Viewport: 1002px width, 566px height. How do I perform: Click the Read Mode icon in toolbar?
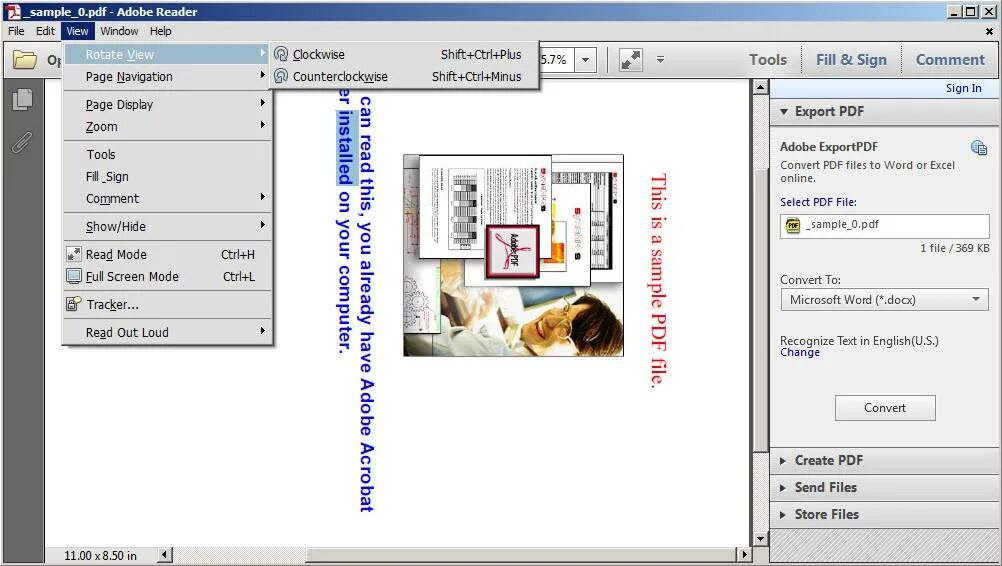631,60
